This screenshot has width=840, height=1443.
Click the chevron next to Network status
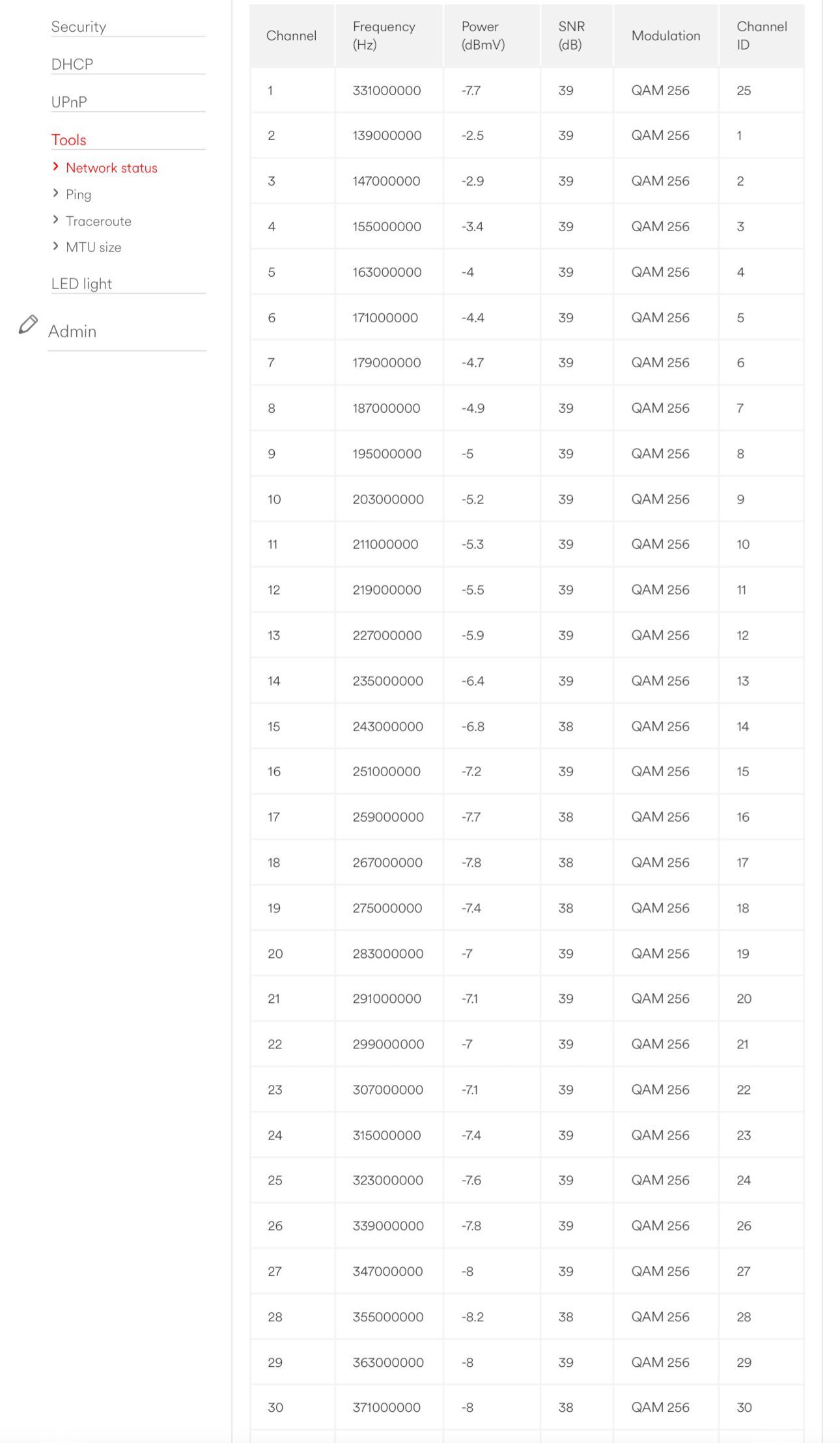coord(56,167)
